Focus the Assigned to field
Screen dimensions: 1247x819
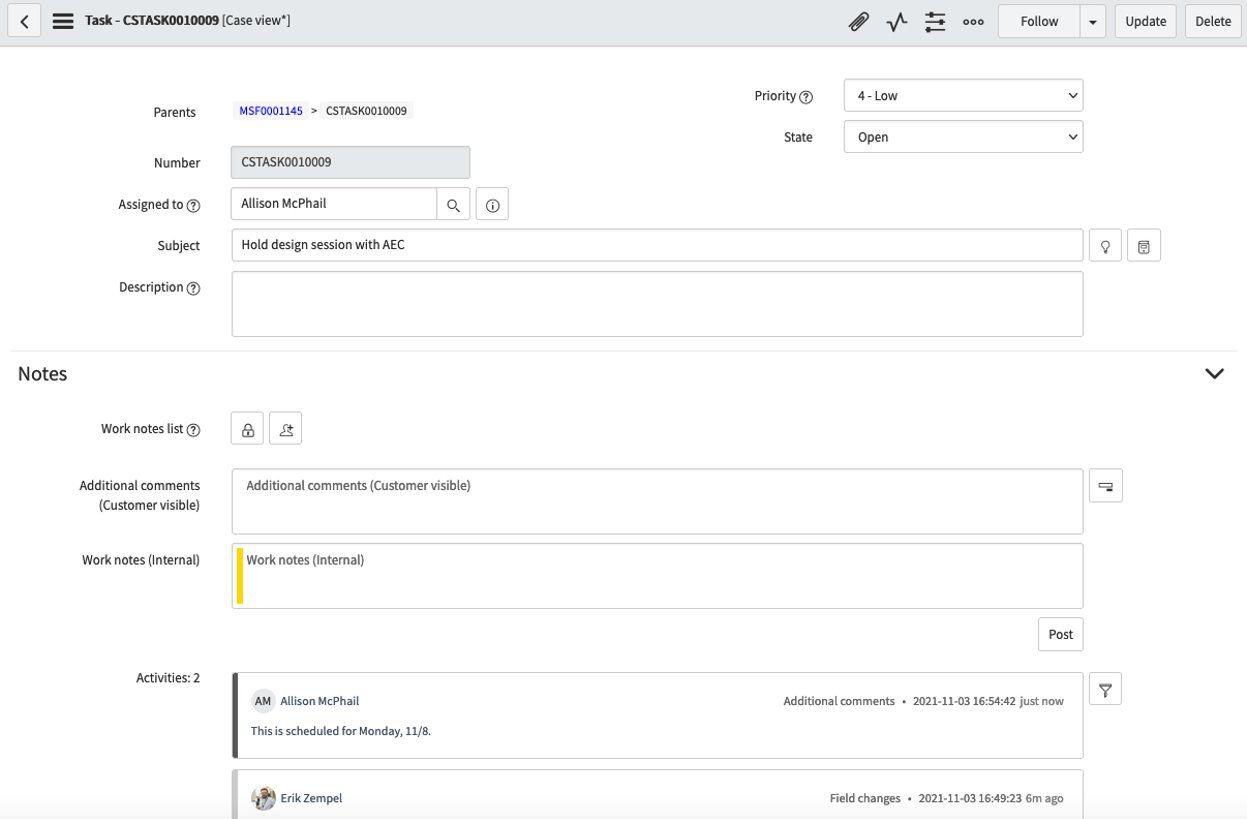pyautogui.click(x=334, y=204)
